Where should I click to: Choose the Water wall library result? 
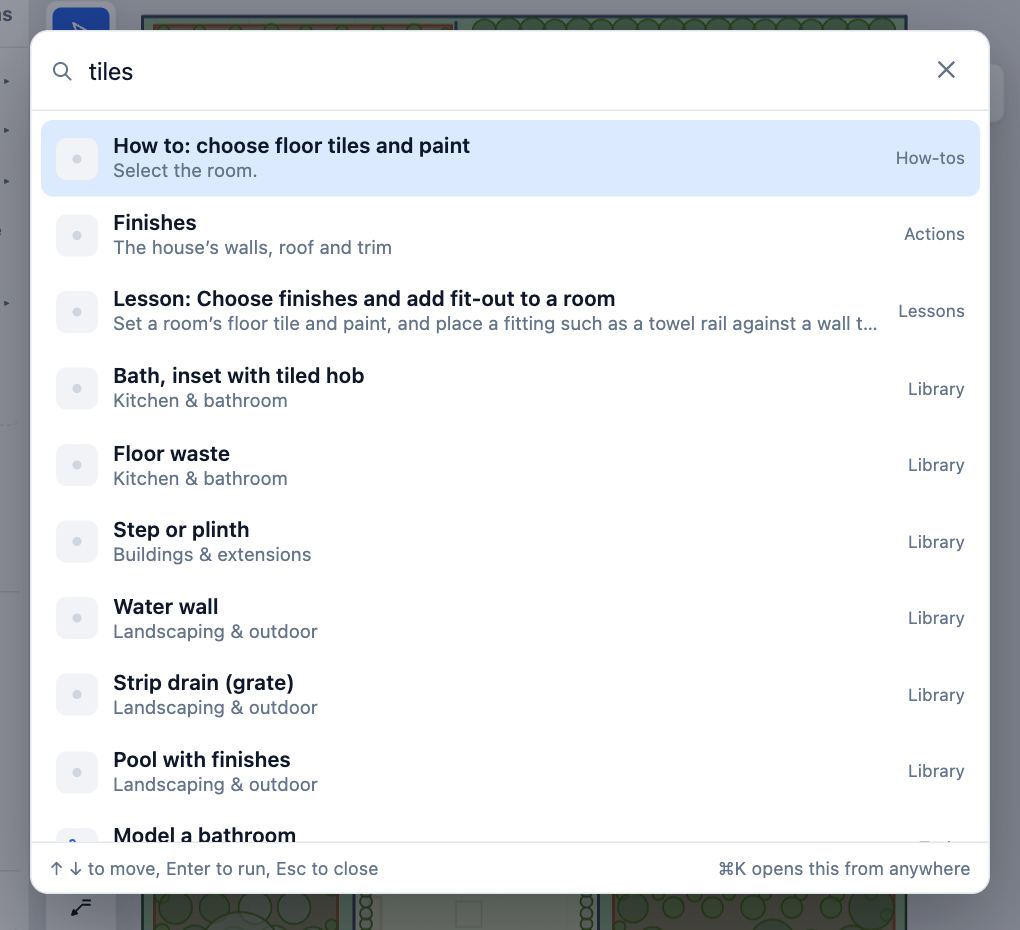(510, 618)
